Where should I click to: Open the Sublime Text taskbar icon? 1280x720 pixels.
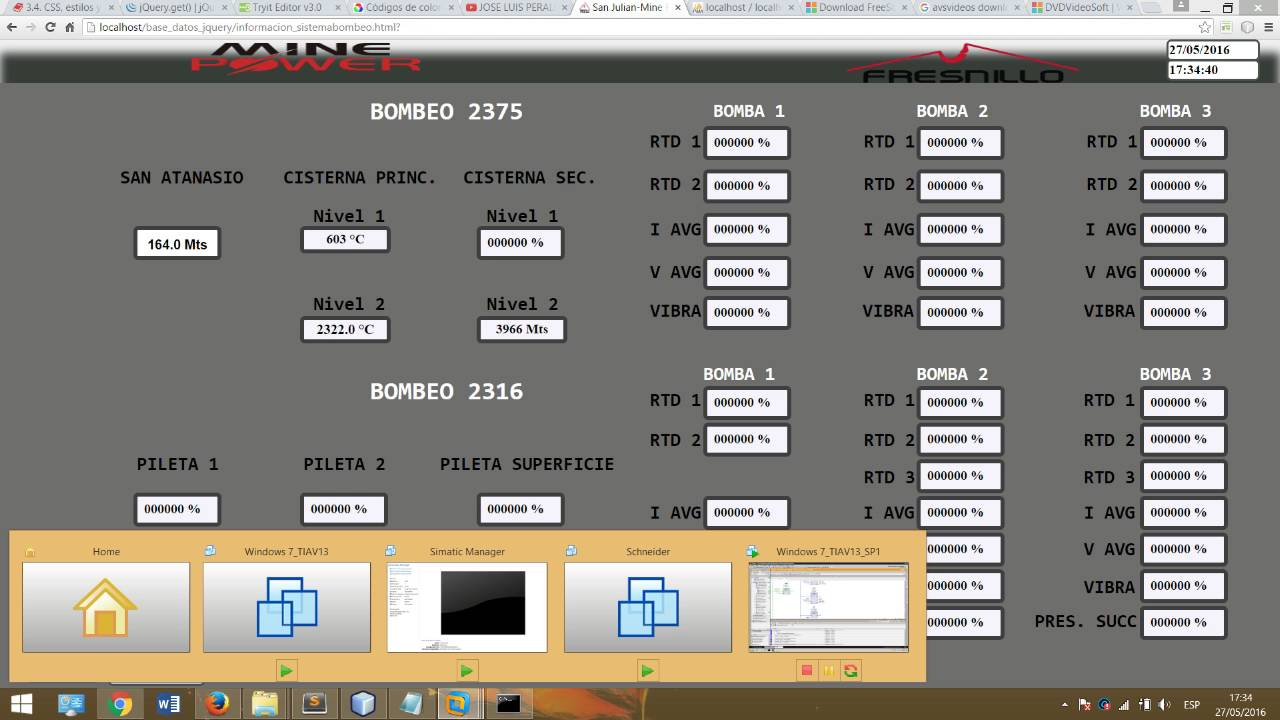314,704
